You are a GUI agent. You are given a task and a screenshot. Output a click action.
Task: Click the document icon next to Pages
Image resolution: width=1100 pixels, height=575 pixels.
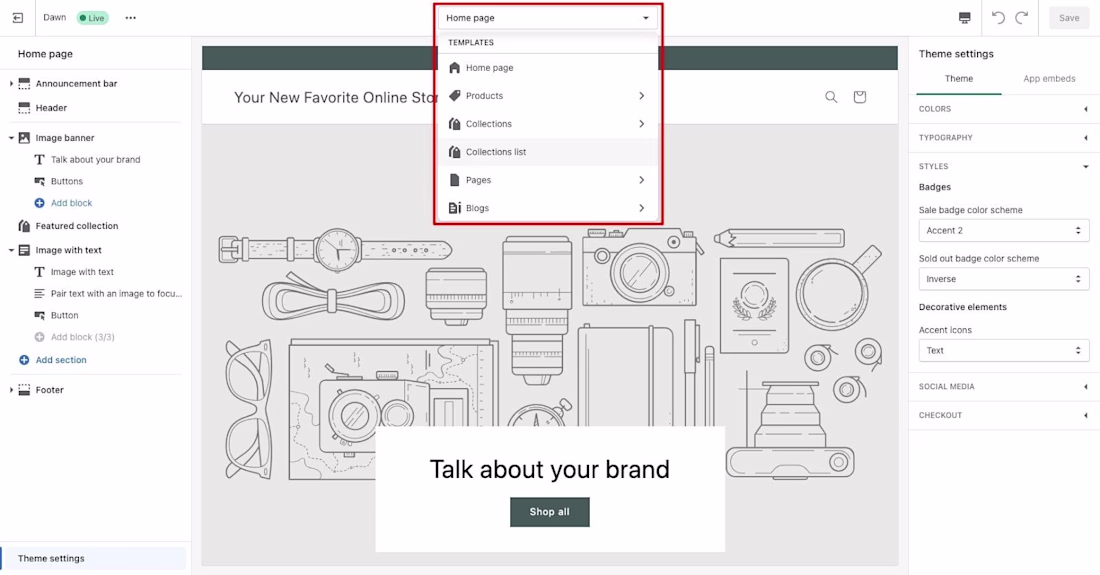point(455,180)
